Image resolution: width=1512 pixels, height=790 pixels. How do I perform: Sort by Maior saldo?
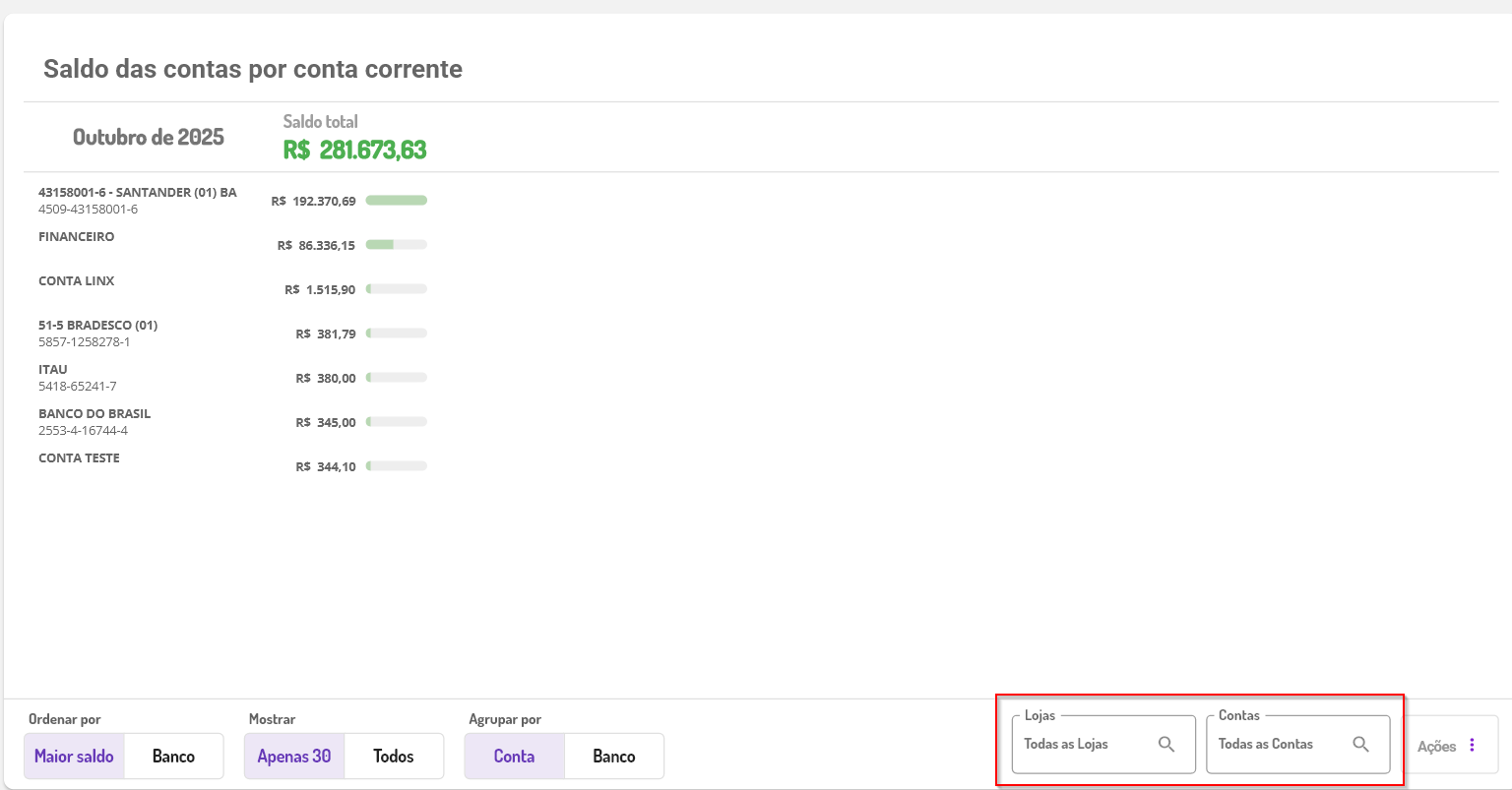click(x=75, y=757)
